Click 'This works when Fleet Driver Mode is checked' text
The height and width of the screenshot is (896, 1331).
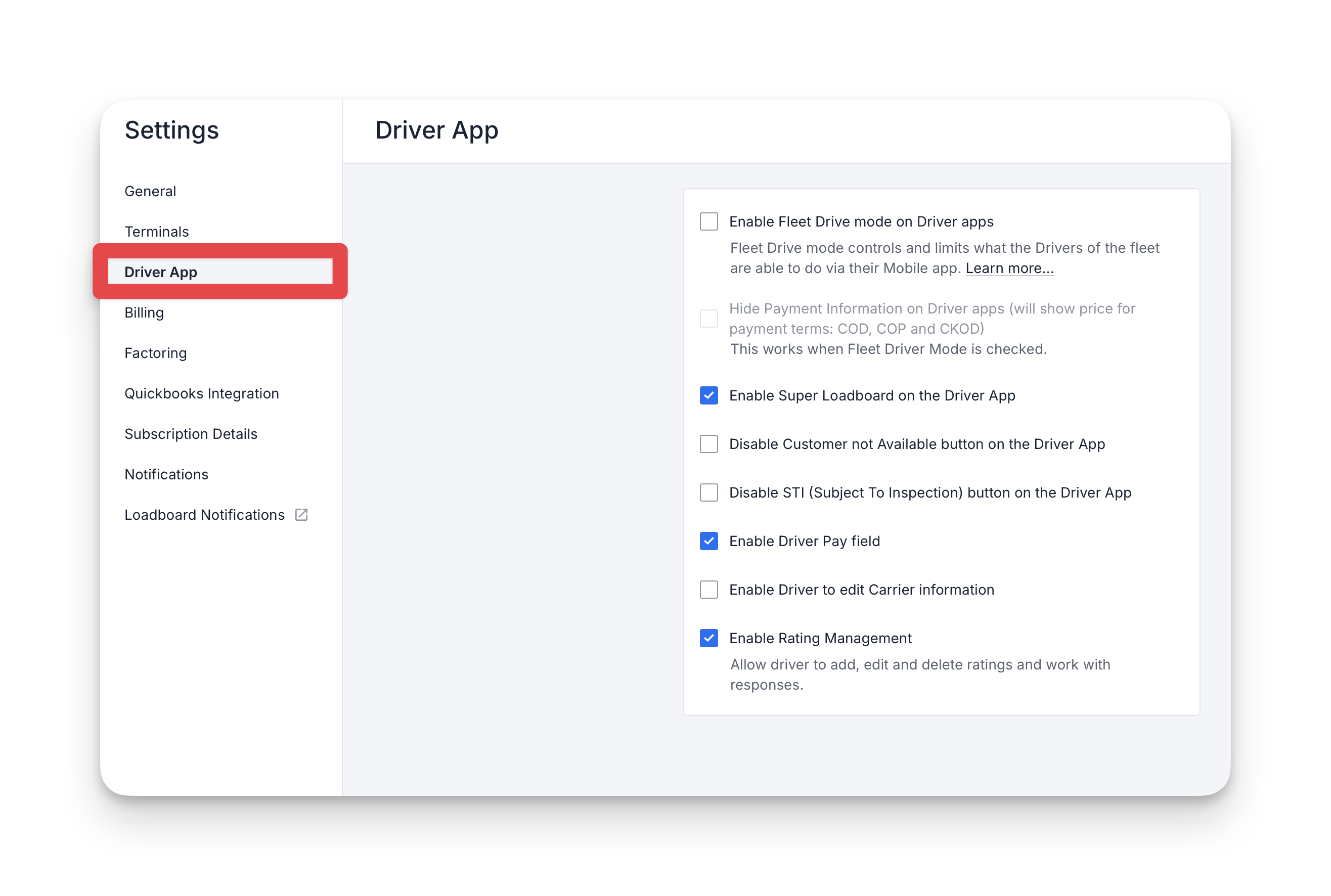click(x=888, y=349)
